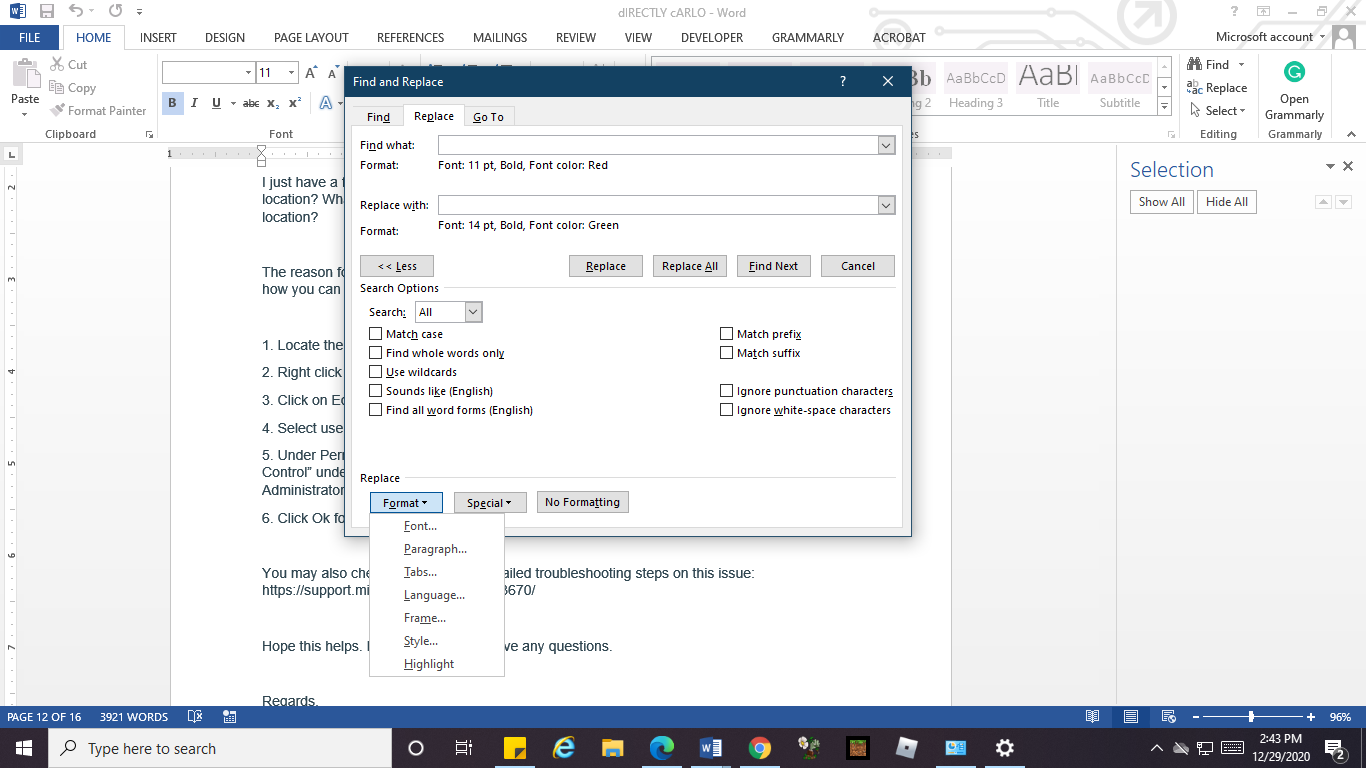
Task: Increase font size with Grow Font
Action: click(x=311, y=73)
